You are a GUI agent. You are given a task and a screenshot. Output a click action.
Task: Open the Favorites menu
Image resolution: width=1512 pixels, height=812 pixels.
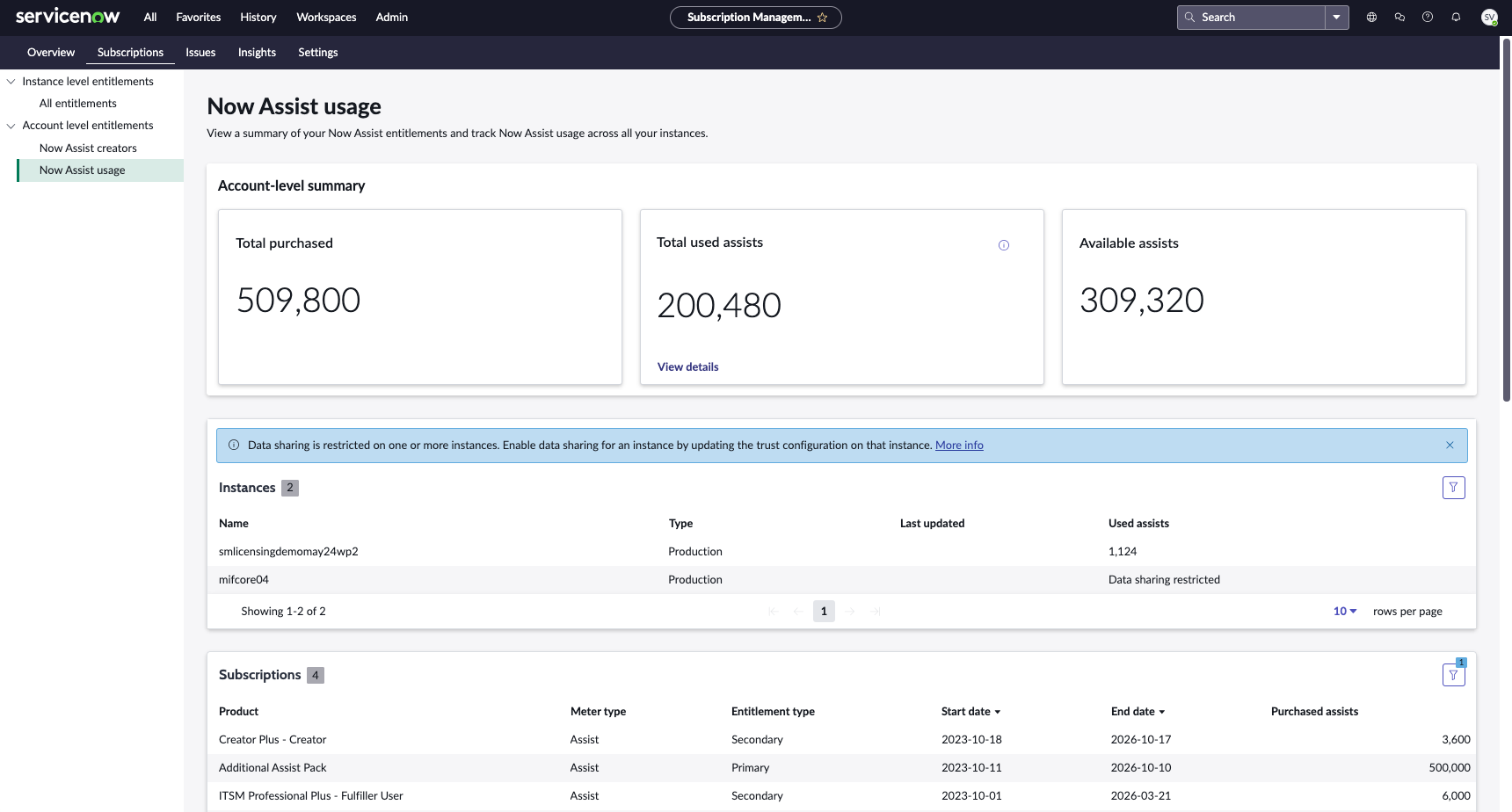[x=199, y=17]
